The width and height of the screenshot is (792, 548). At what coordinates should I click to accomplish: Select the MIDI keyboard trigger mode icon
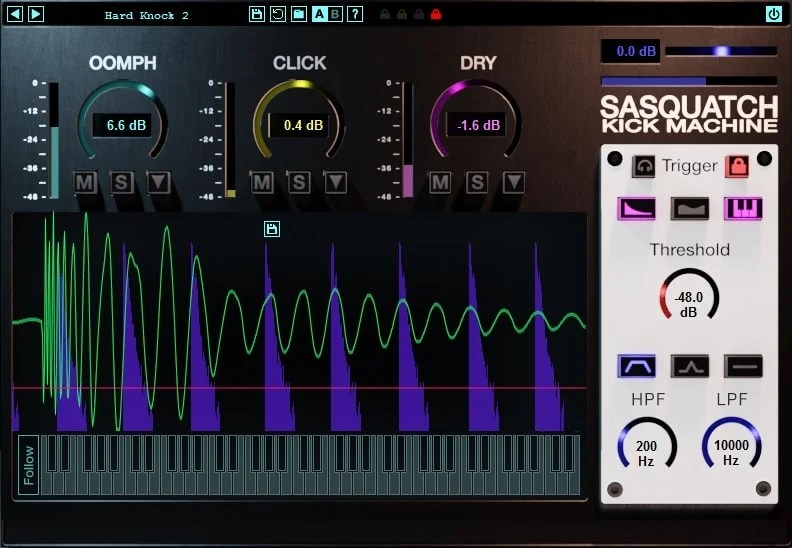tap(742, 209)
